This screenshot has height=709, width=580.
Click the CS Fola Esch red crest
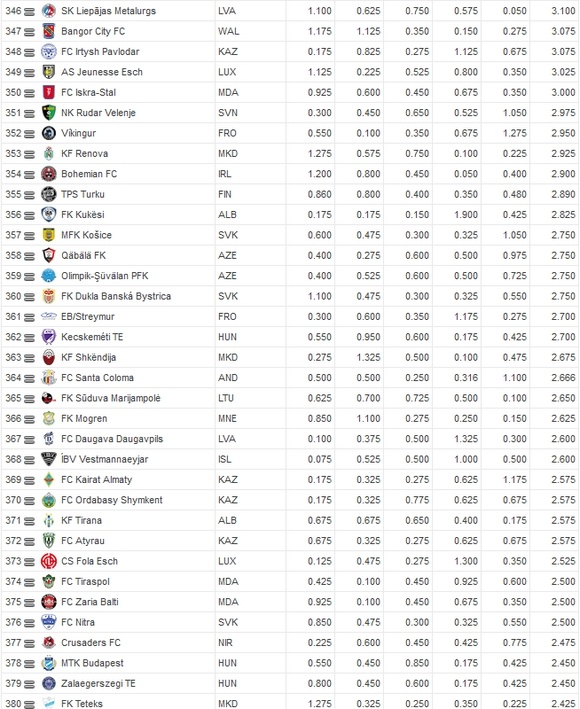pyautogui.click(x=49, y=561)
